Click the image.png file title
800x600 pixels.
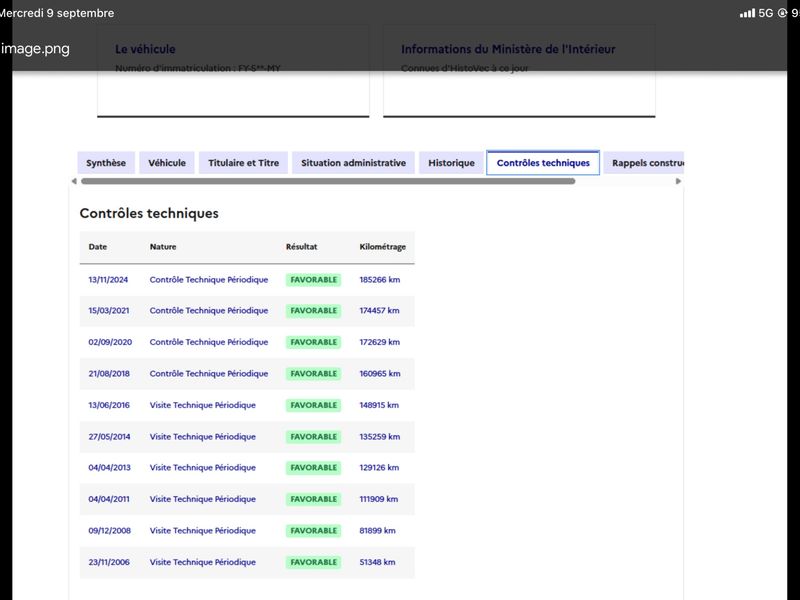(x=35, y=48)
